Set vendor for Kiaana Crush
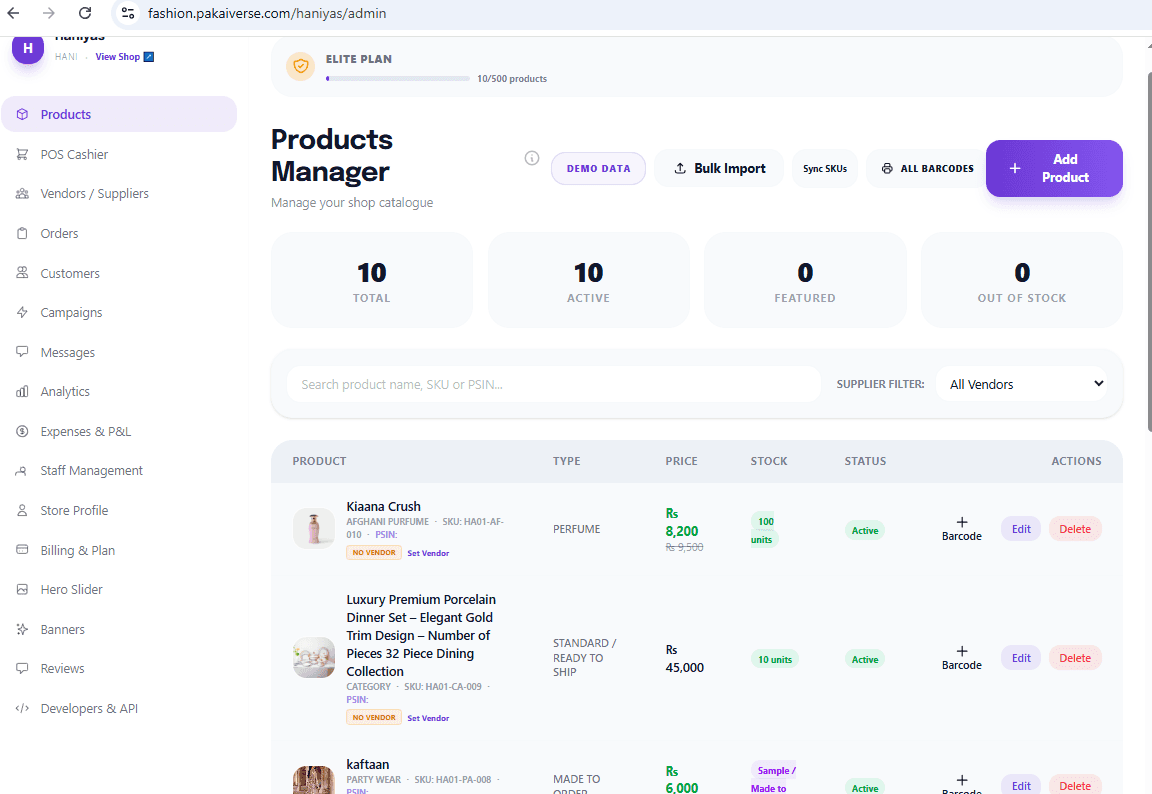The width and height of the screenshot is (1152, 794). (428, 553)
